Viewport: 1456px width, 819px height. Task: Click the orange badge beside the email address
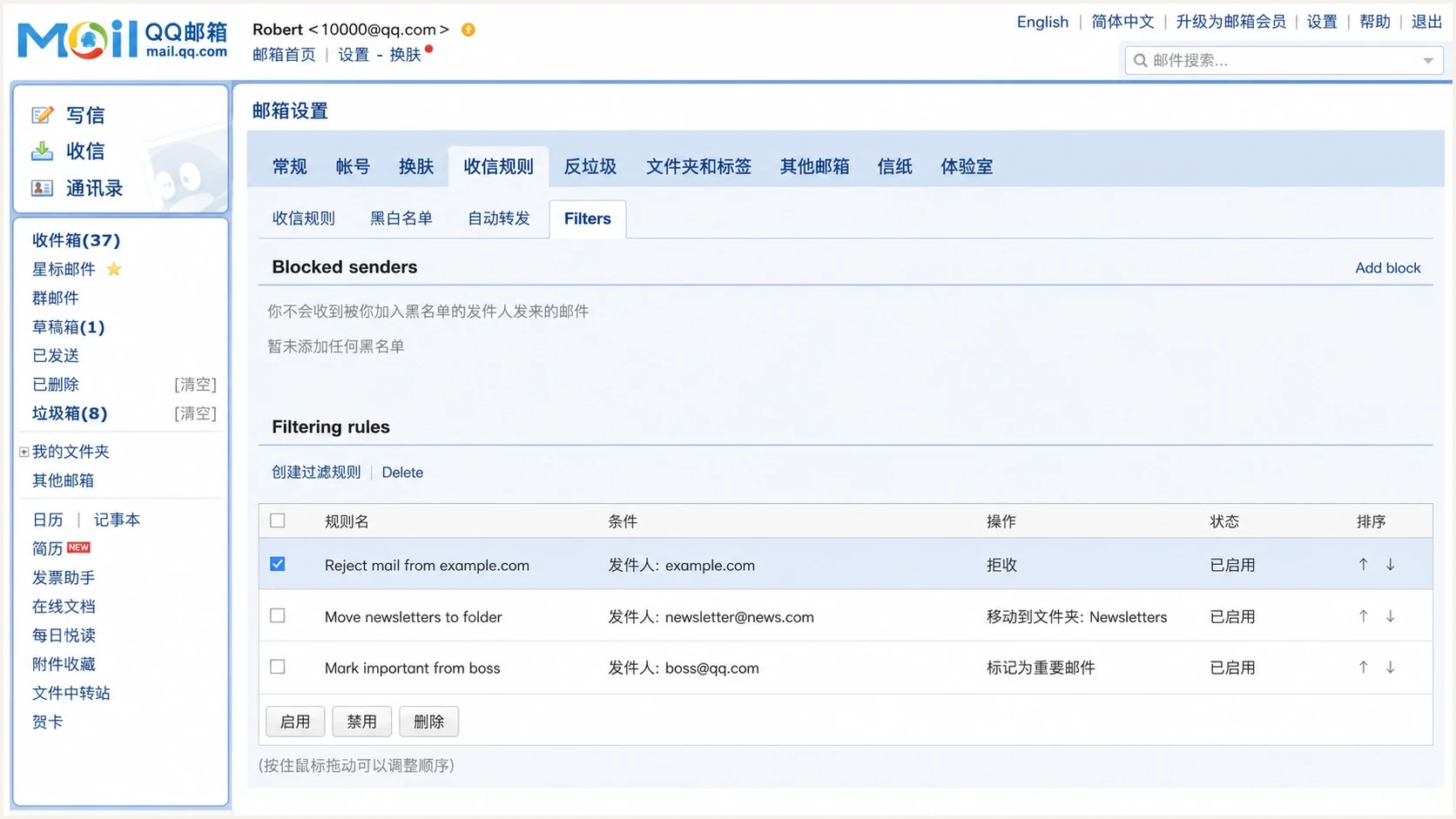tap(468, 30)
